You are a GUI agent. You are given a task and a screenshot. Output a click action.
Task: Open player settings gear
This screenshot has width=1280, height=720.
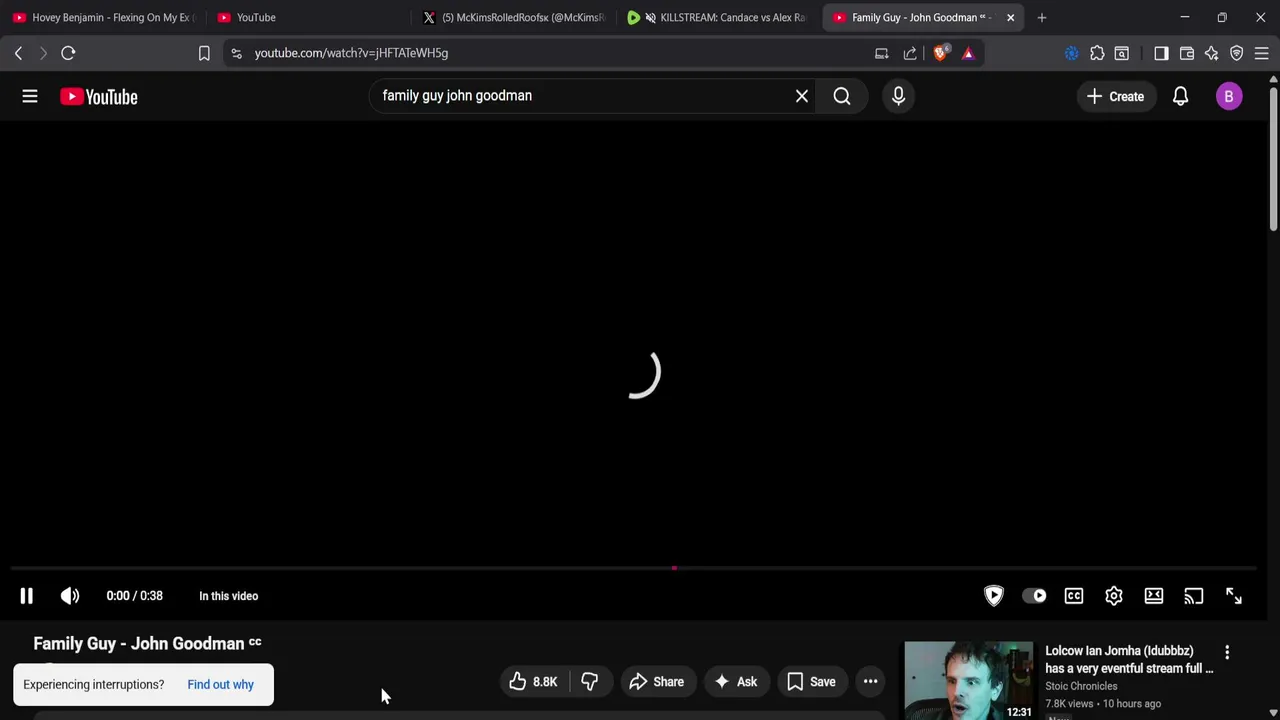click(x=1114, y=596)
